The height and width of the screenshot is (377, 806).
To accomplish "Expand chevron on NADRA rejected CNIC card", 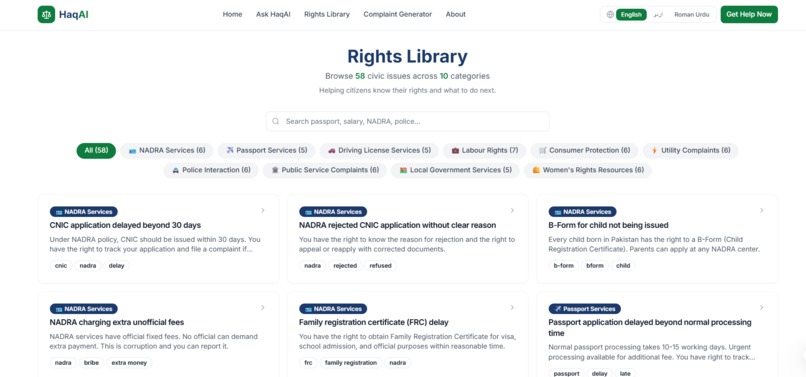I will point(512,210).
